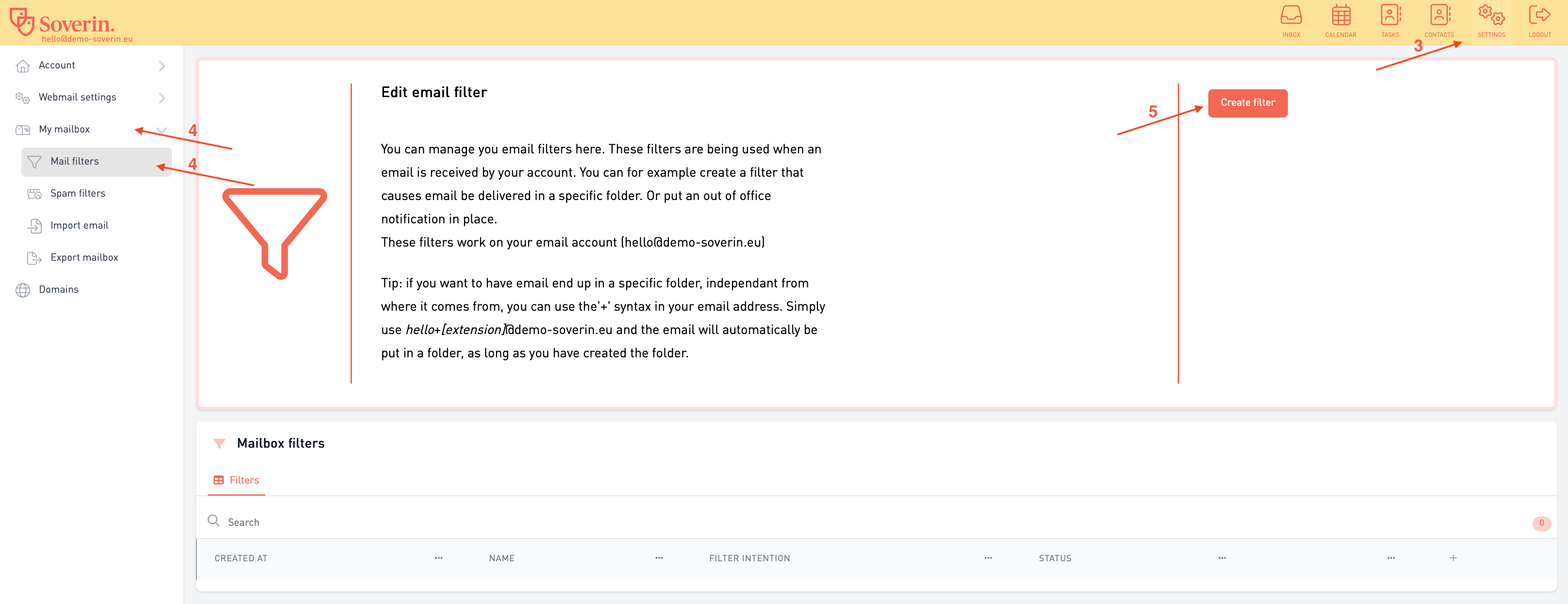
Task: Click the plus add column icon
Action: coord(1453,558)
